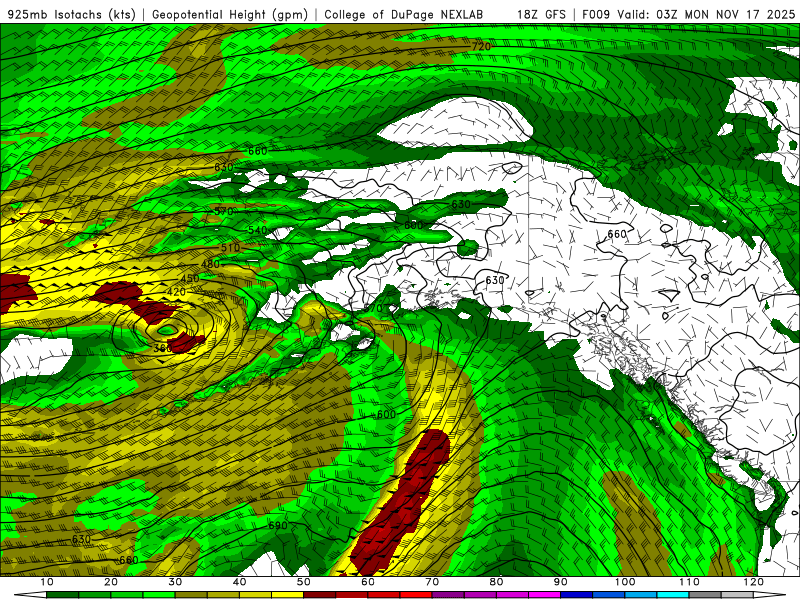This screenshot has width=800, height=600.
Task: Click 'F009 Valid: 03Z MON NOV 17 2025'
Action: tap(688, 14)
